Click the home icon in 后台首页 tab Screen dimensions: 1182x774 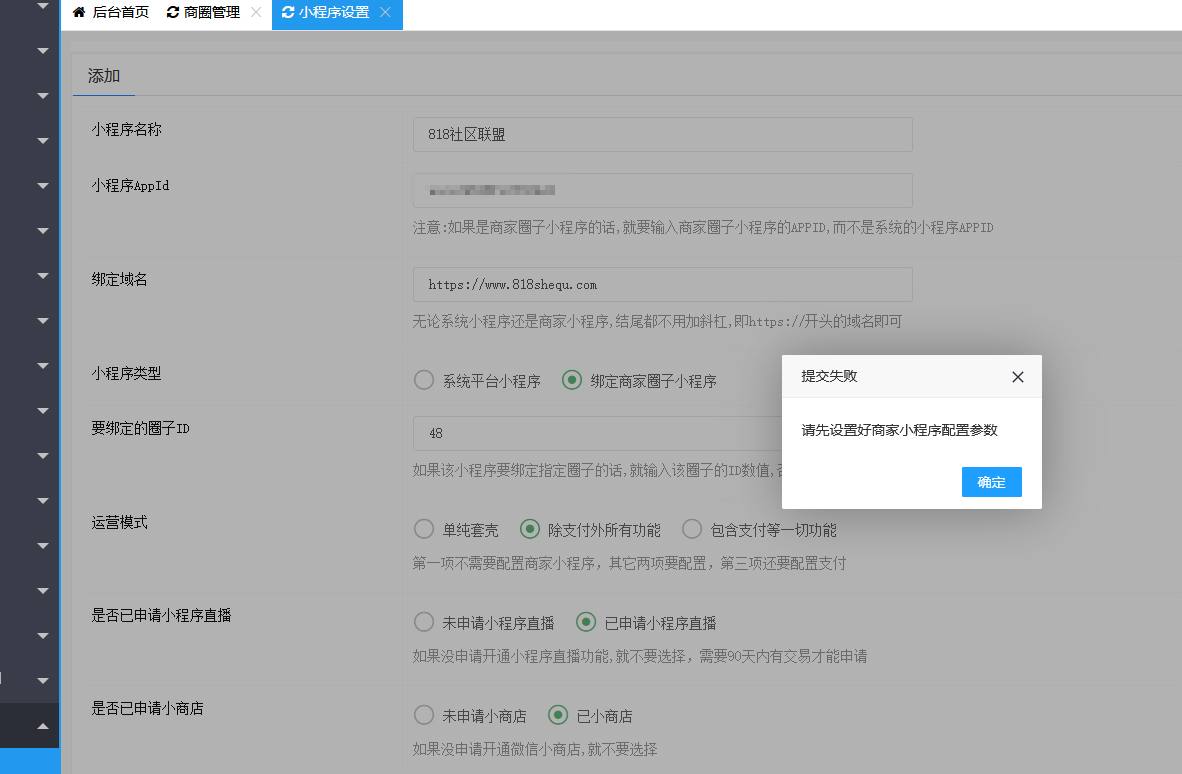click(x=79, y=13)
